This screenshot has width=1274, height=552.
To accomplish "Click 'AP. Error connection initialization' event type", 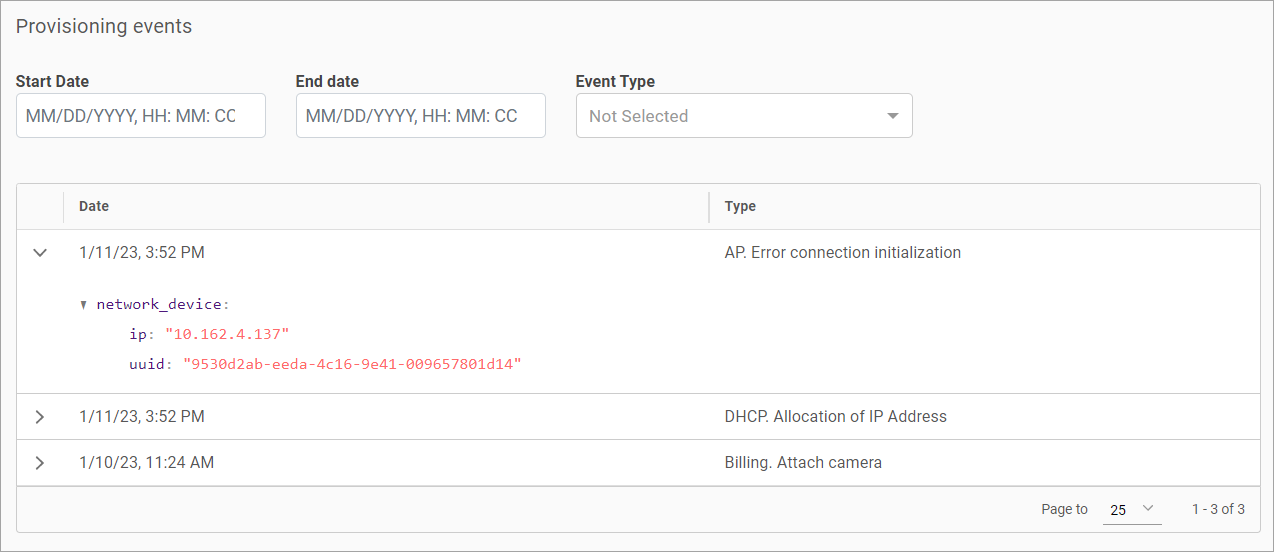I will coord(842,253).
